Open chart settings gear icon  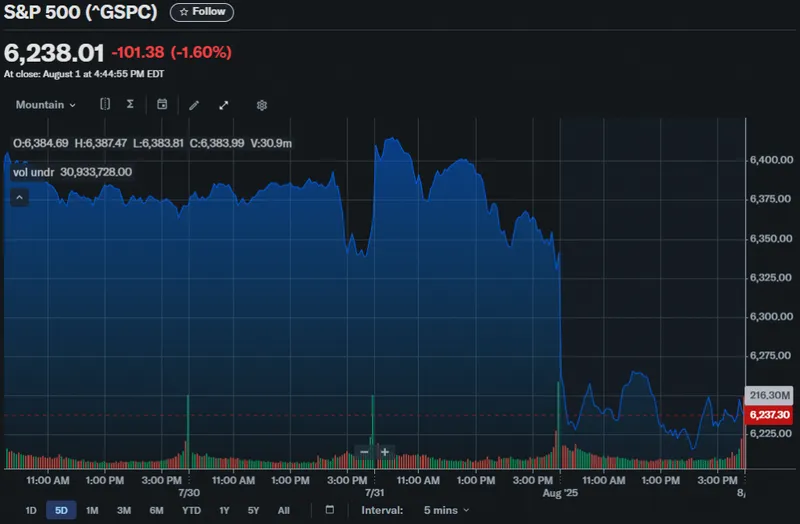click(262, 105)
